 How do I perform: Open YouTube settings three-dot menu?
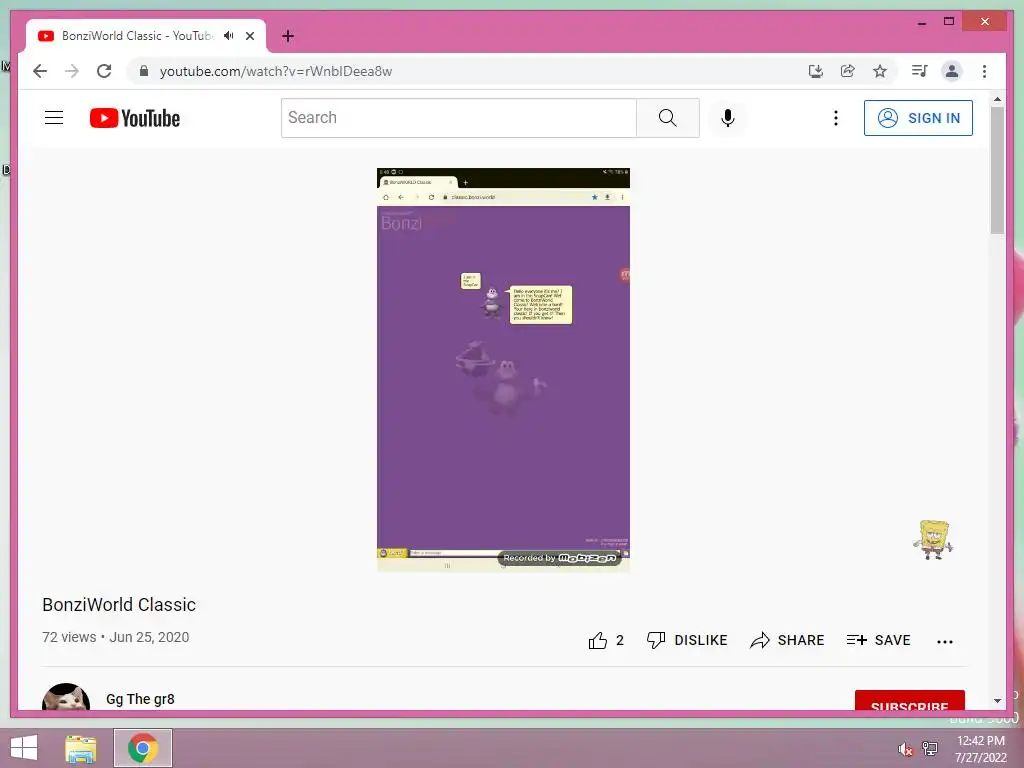[835, 118]
